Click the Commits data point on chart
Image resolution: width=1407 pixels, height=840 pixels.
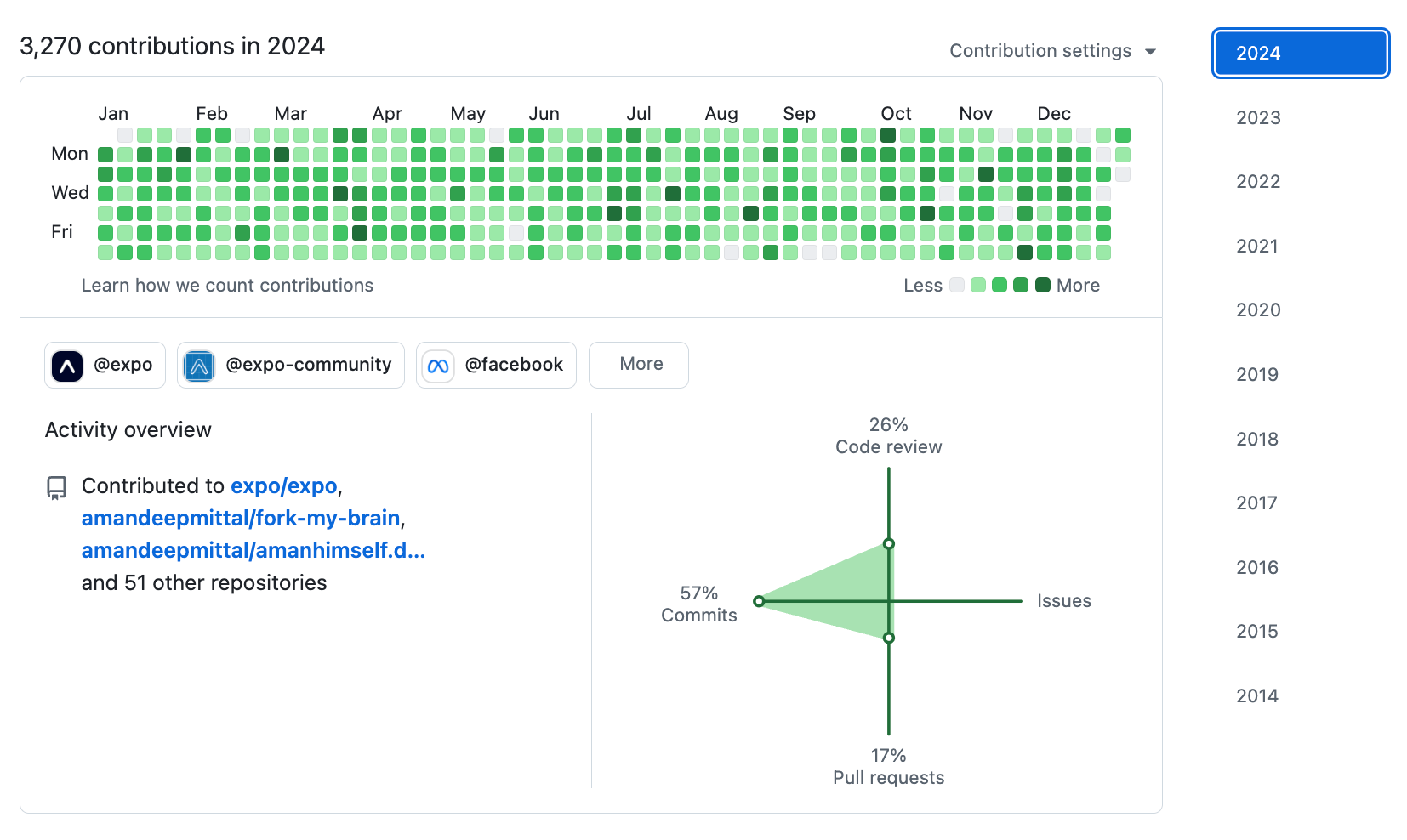759,601
